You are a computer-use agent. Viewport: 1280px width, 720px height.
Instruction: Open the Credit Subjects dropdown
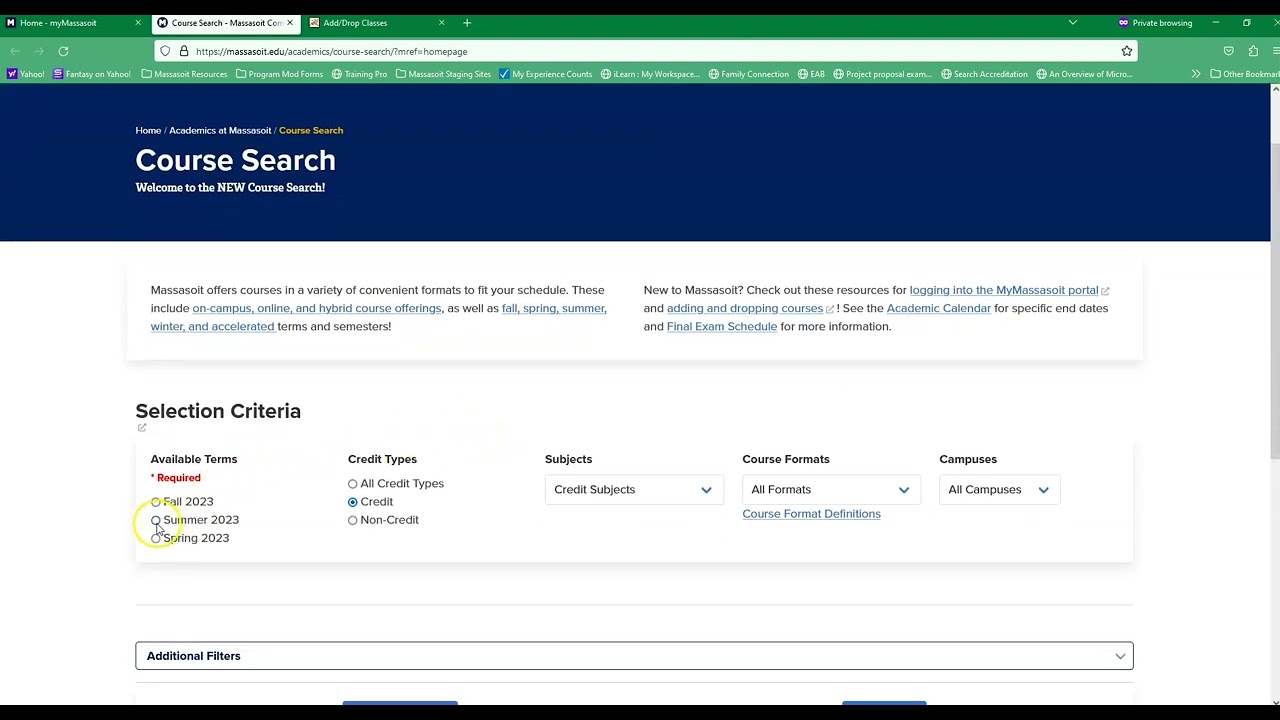point(634,489)
